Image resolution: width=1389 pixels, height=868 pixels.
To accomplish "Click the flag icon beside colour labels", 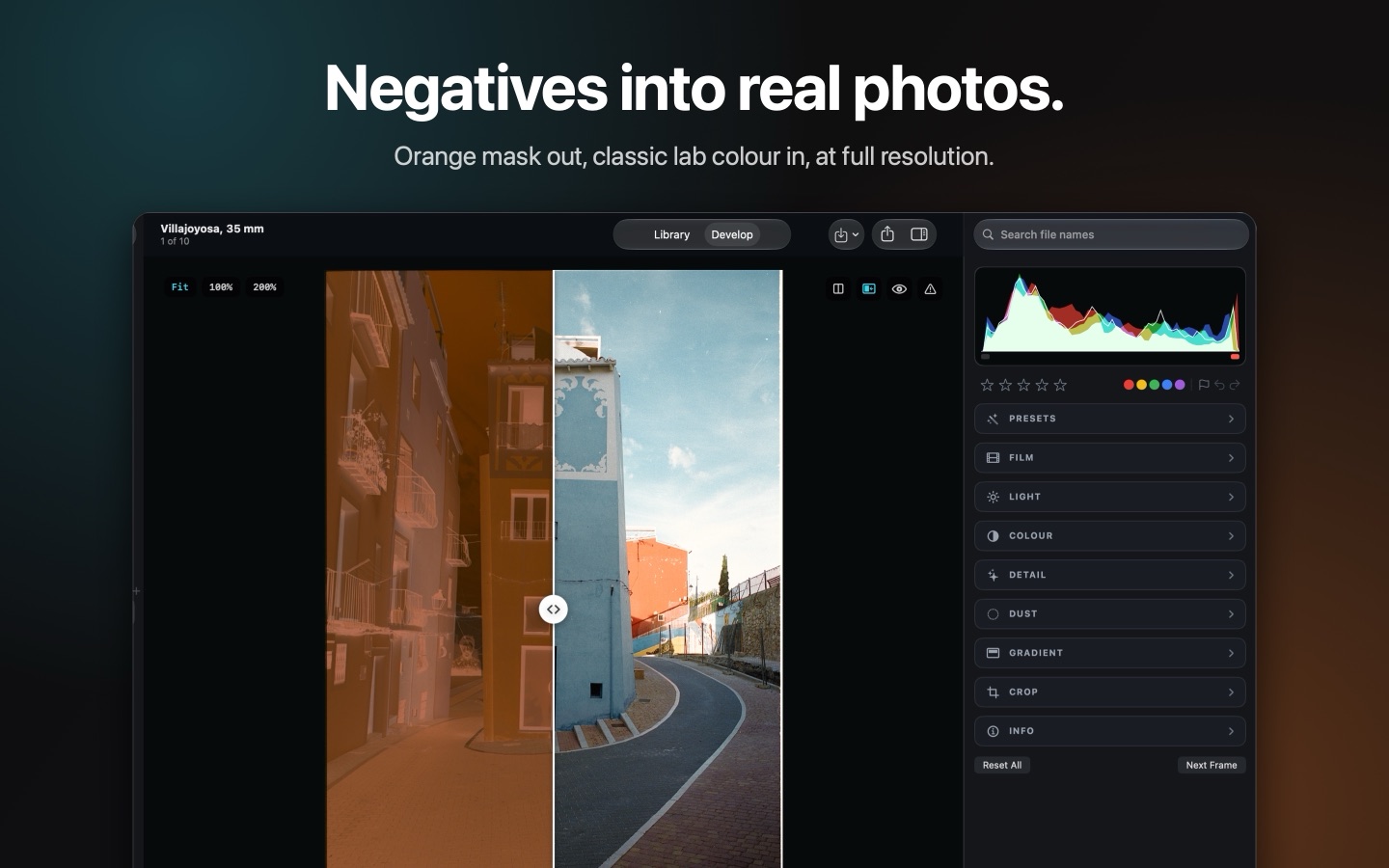I will pyautogui.click(x=1204, y=385).
